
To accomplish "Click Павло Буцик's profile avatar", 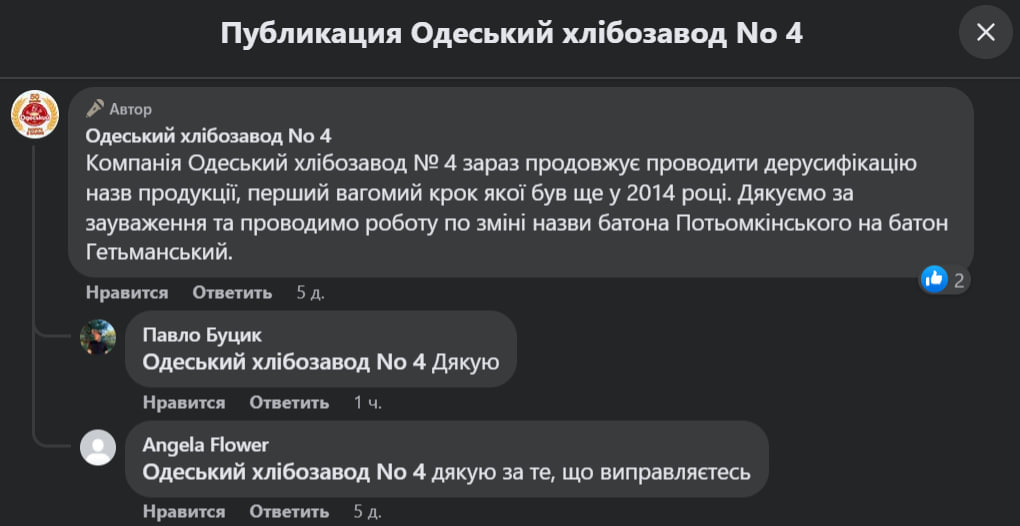I will (x=98, y=338).
